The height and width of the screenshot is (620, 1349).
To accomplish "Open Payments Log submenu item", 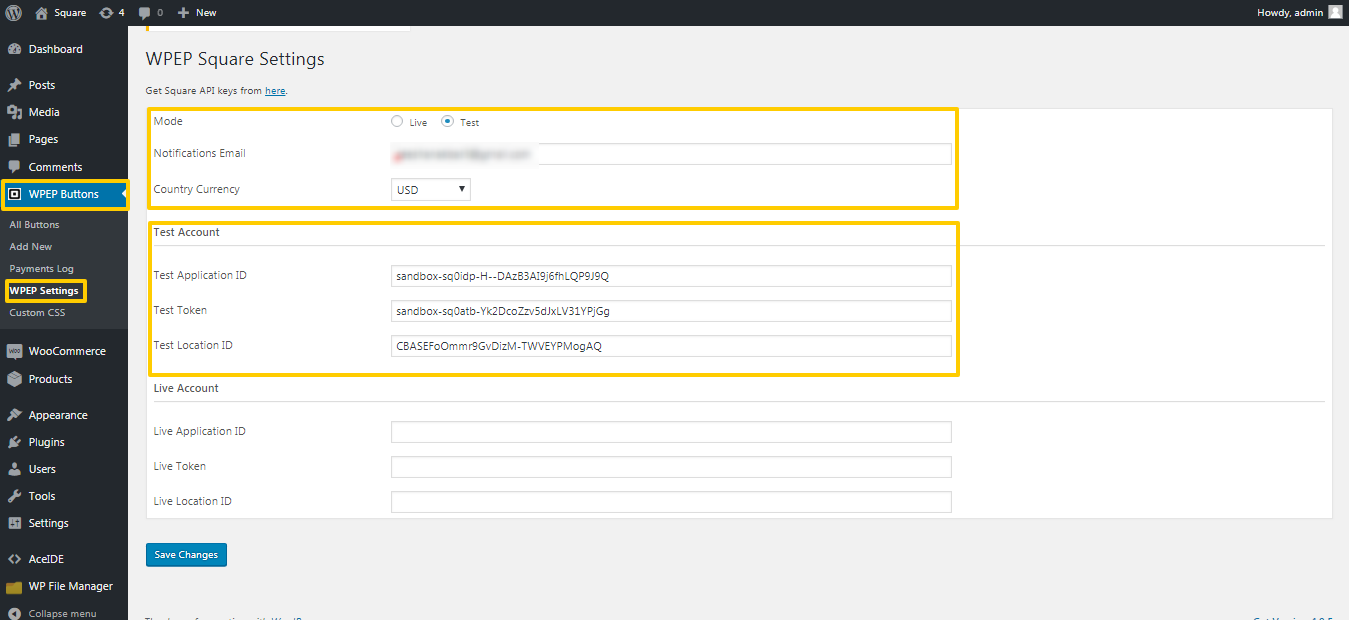I will (41, 269).
